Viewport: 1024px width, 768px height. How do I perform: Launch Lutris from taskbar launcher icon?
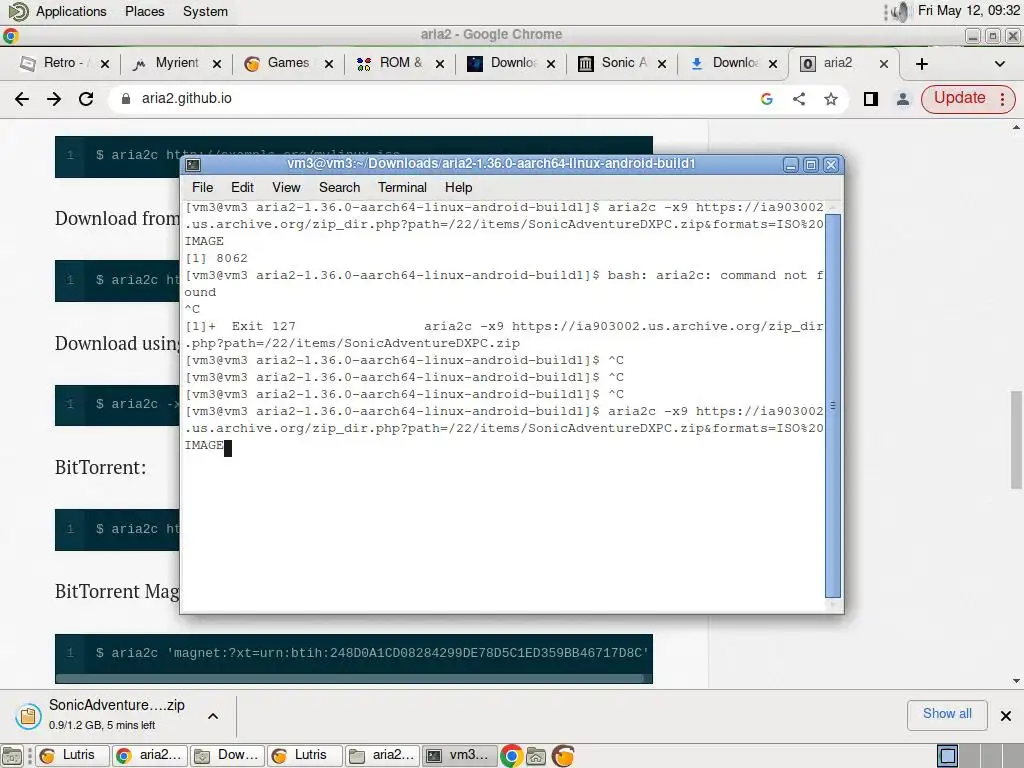(x=563, y=756)
